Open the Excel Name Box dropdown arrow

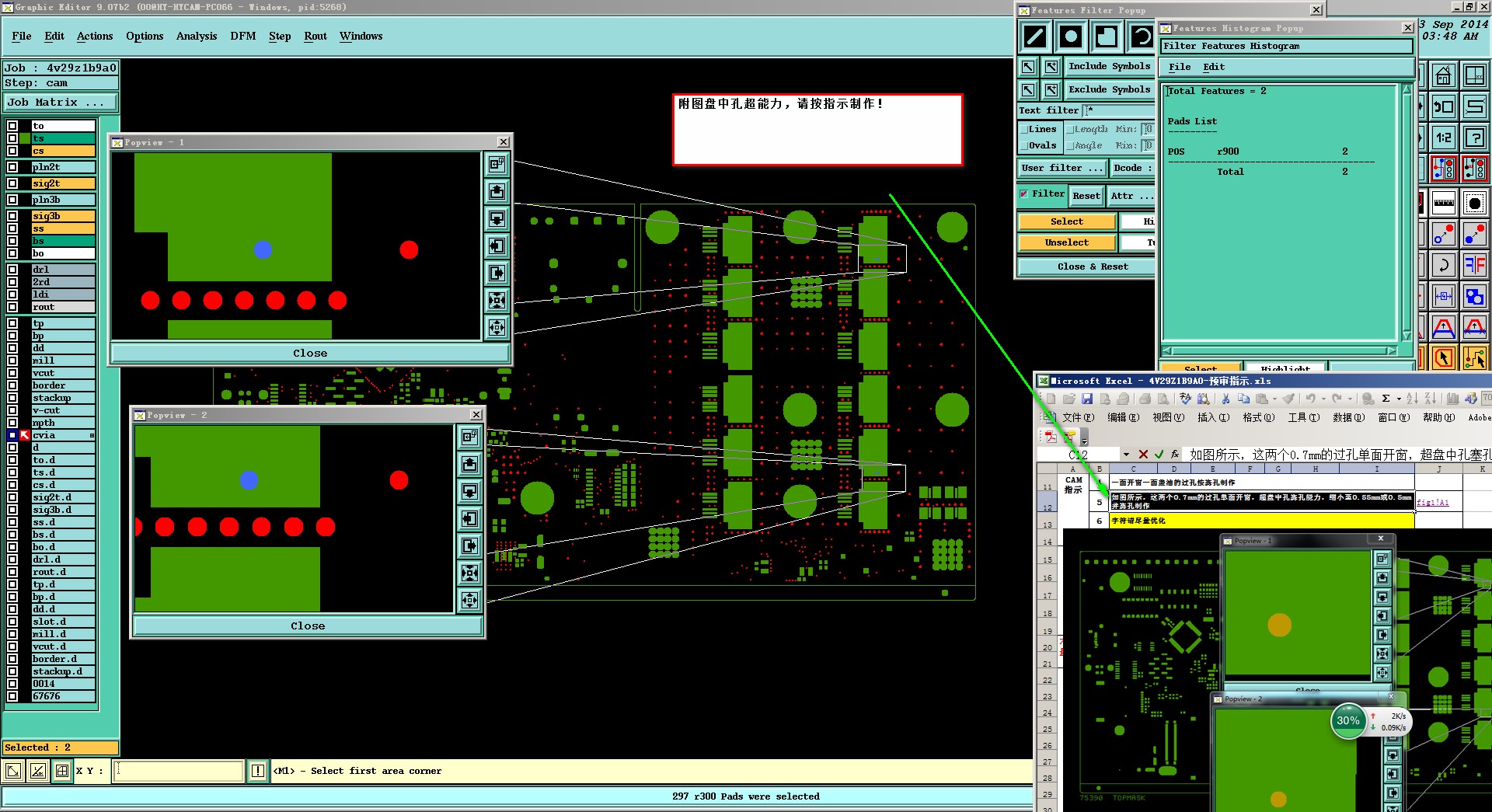pos(1125,455)
